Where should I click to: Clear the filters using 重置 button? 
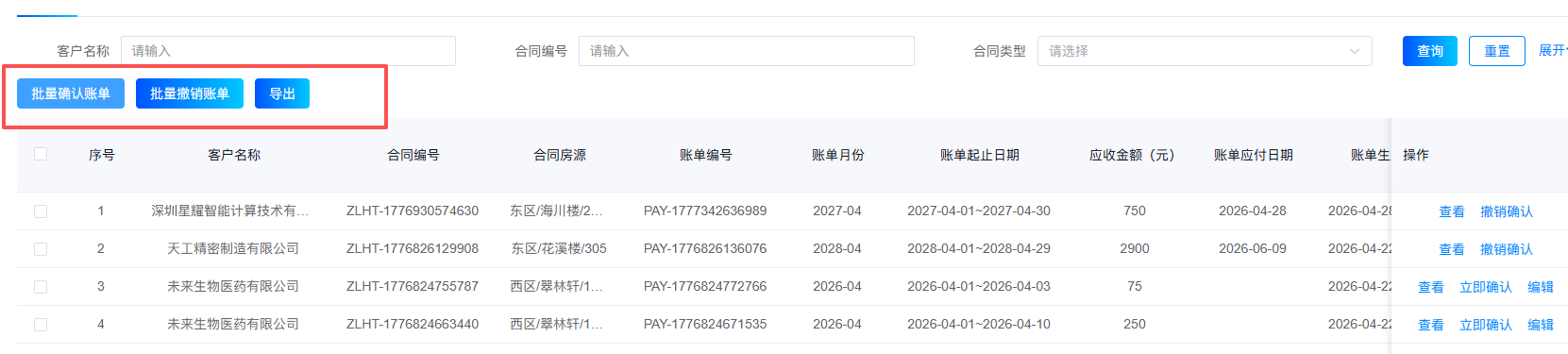[x=1497, y=51]
